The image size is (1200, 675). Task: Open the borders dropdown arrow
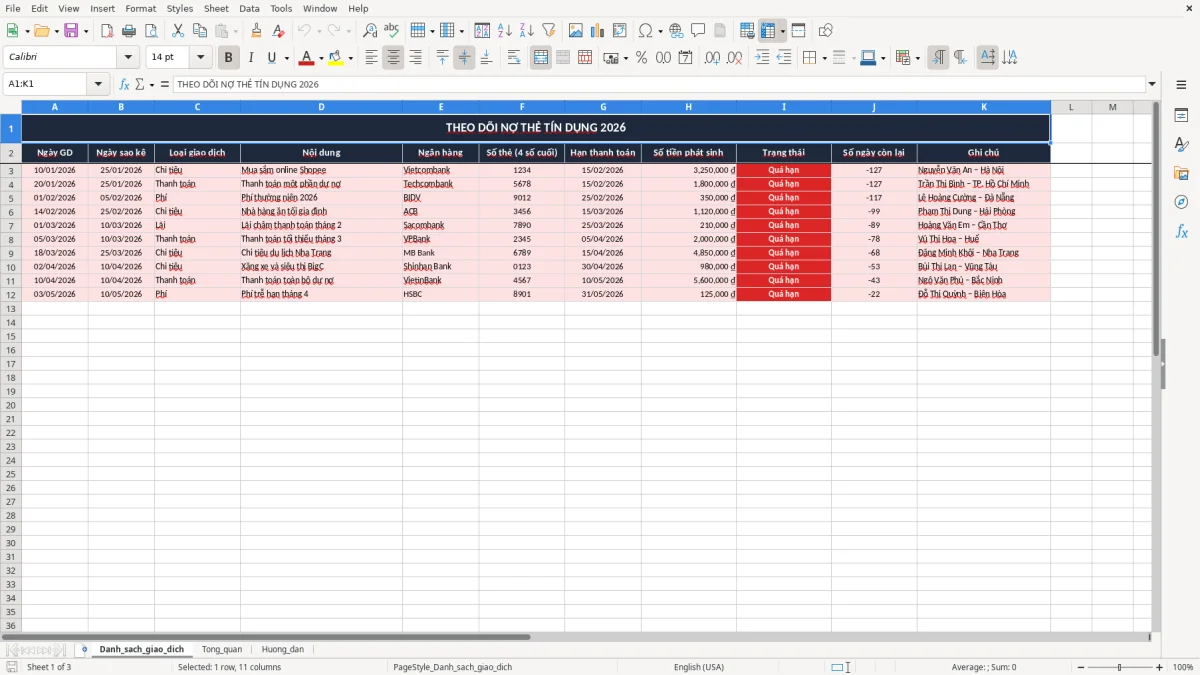point(824,58)
